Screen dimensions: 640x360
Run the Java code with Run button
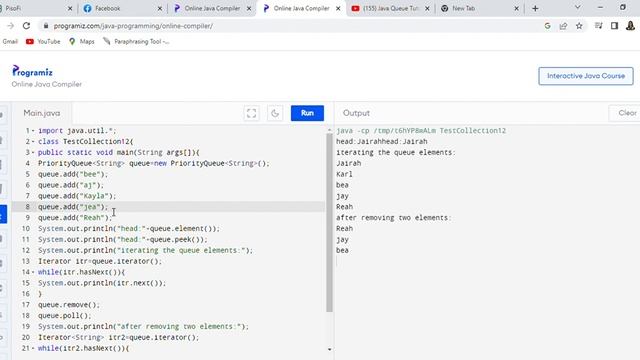(x=307, y=113)
